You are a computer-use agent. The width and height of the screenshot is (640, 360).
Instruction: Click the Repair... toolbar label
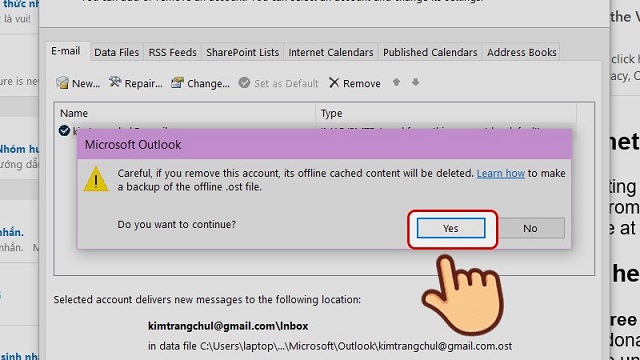click(143, 84)
